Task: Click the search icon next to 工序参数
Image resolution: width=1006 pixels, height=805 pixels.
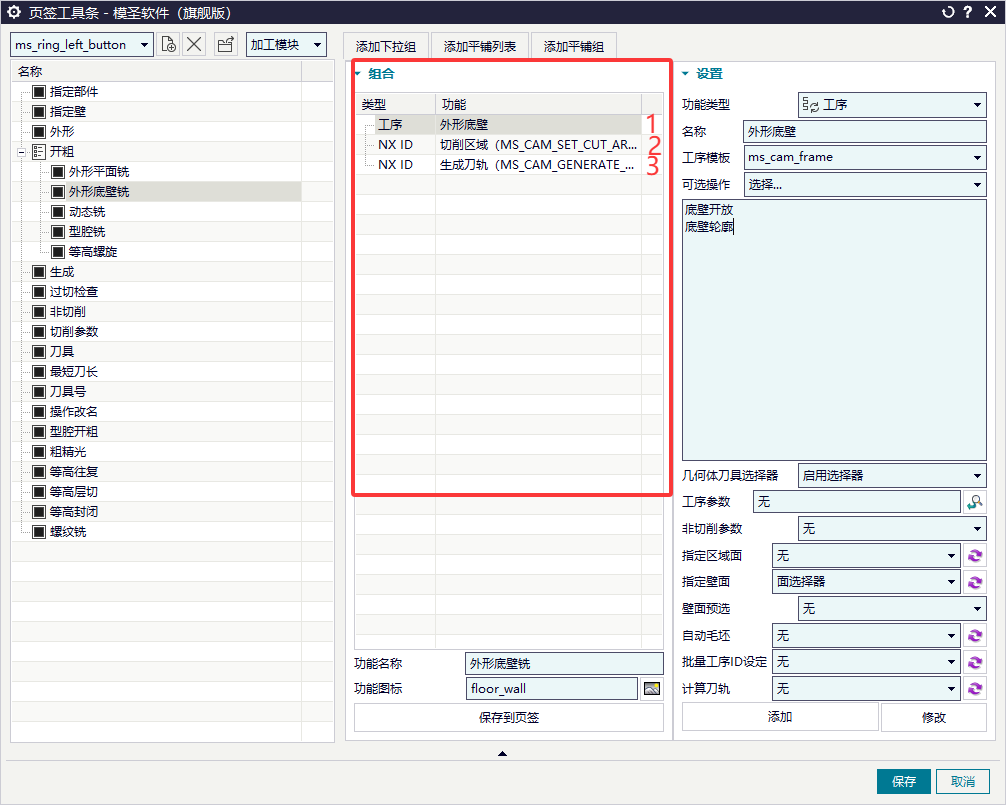Action: (975, 502)
